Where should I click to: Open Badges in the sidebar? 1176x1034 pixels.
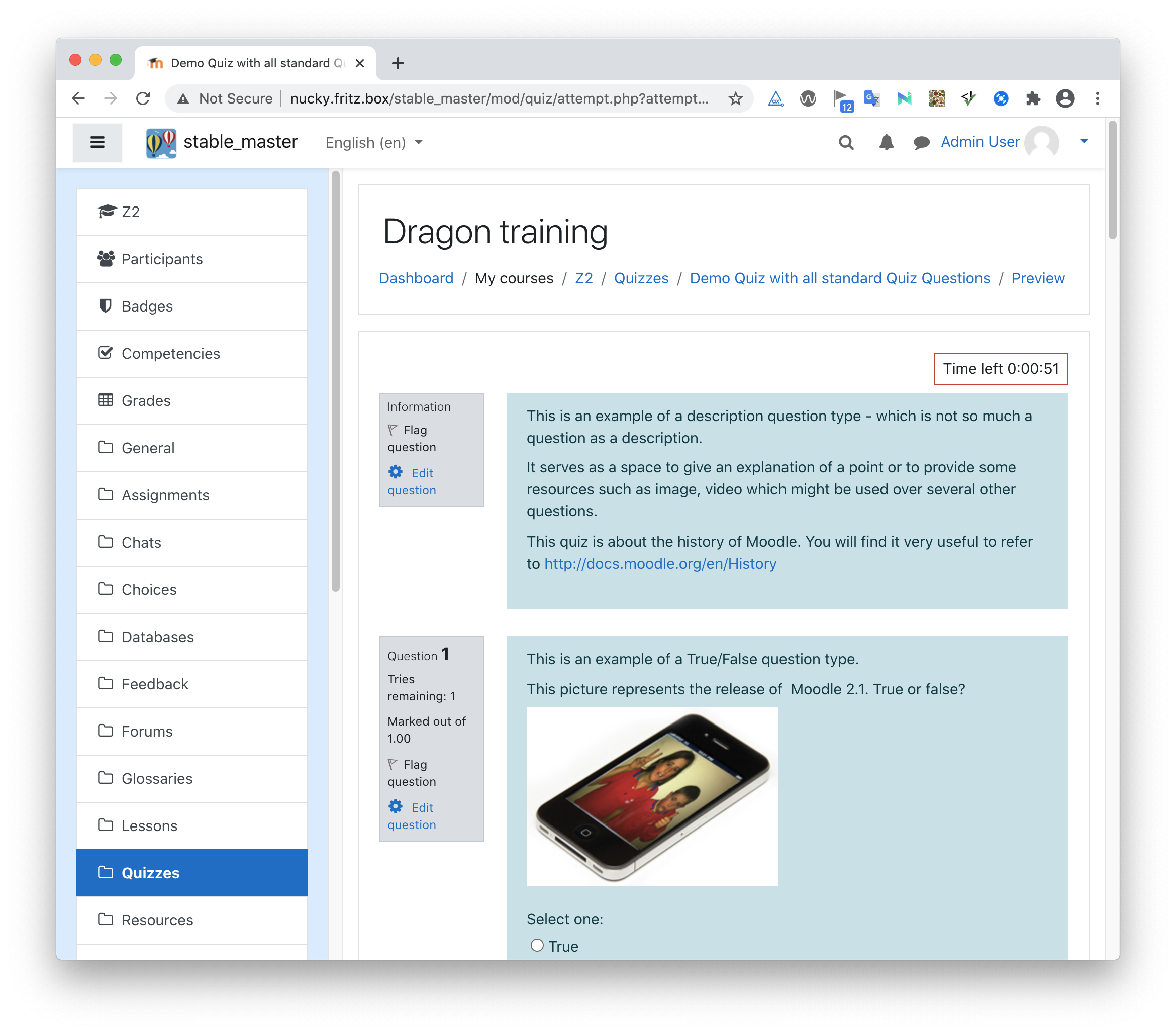(x=191, y=306)
